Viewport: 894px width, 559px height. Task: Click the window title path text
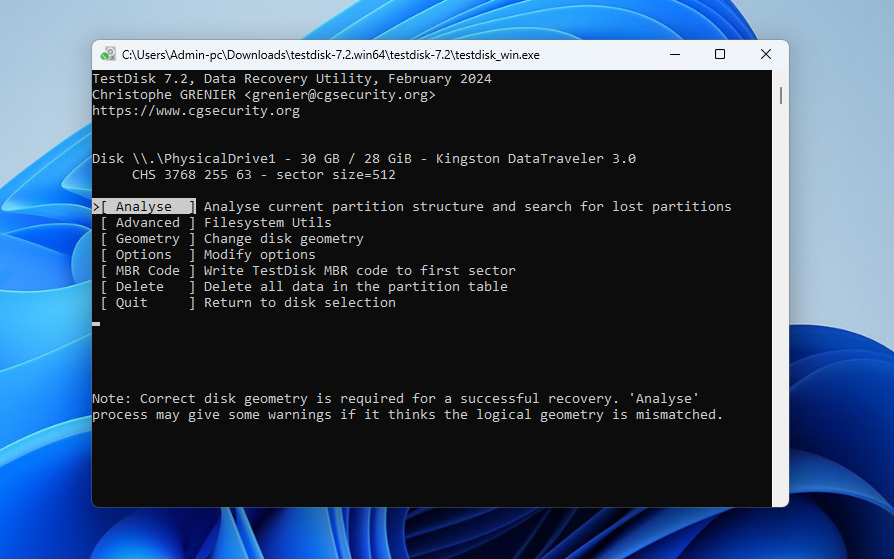click(x=331, y=55)
